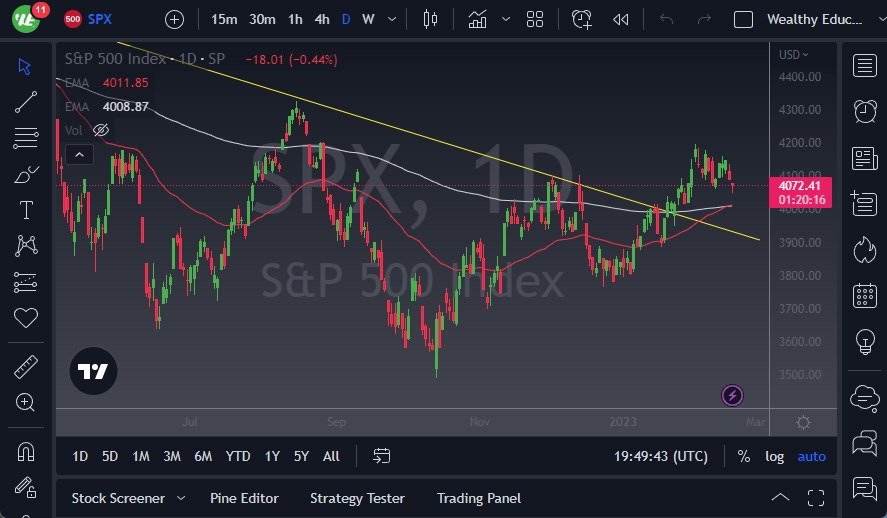Select the measure ruler tool

(x=26, y=366)
